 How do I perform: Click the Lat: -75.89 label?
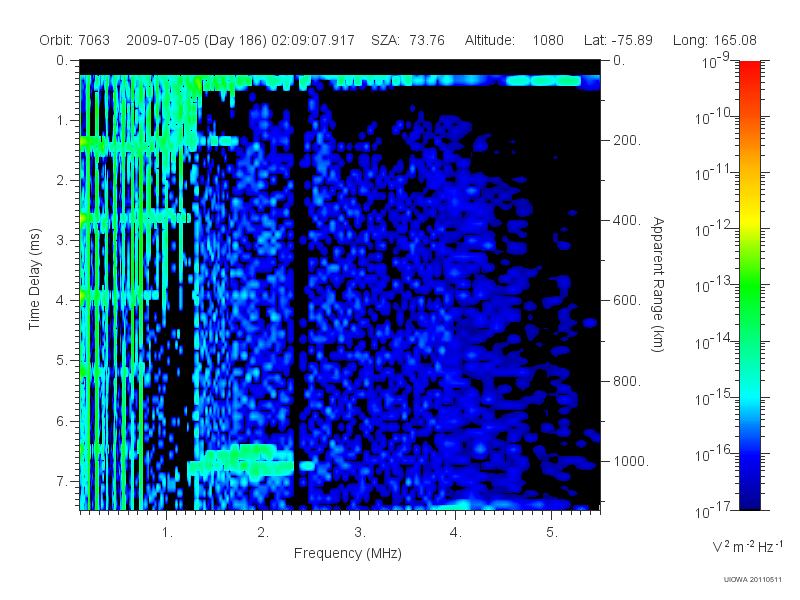(618, 40)
